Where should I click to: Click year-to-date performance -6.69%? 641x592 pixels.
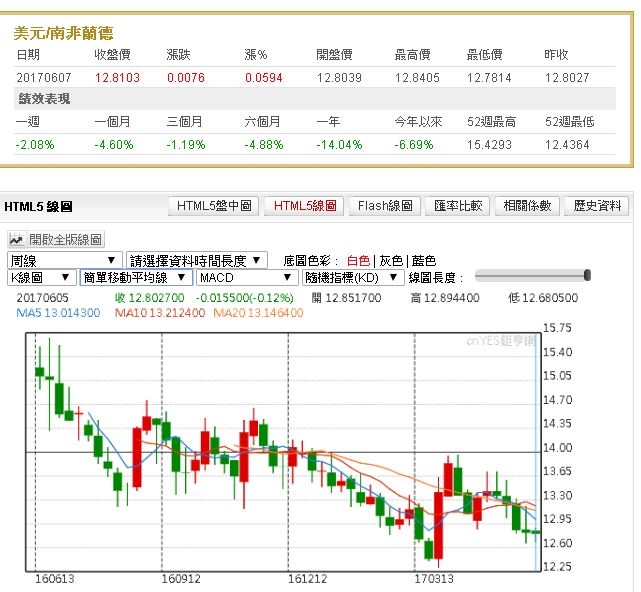point(414,145)
